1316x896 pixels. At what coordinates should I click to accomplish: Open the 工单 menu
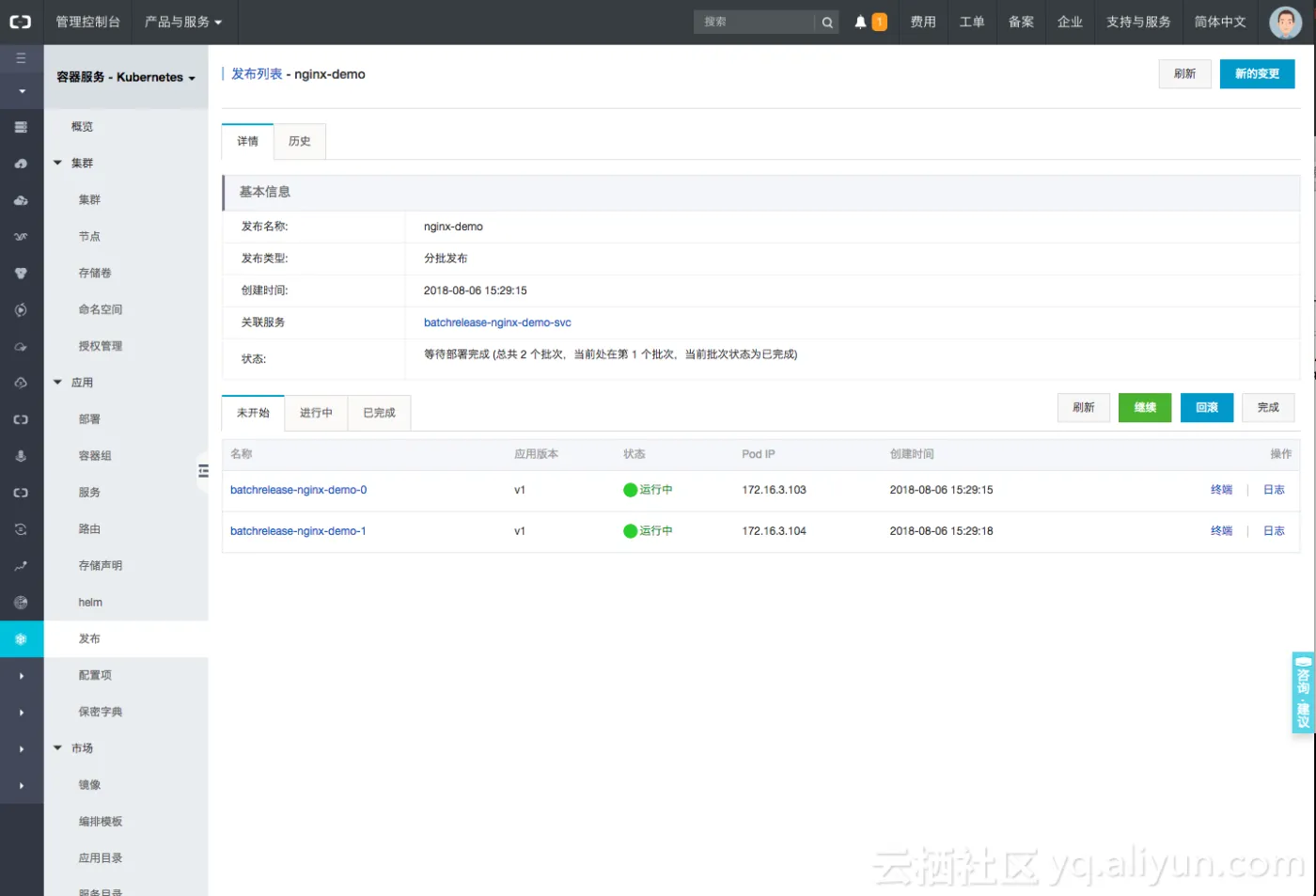click(x=972, y=22)
